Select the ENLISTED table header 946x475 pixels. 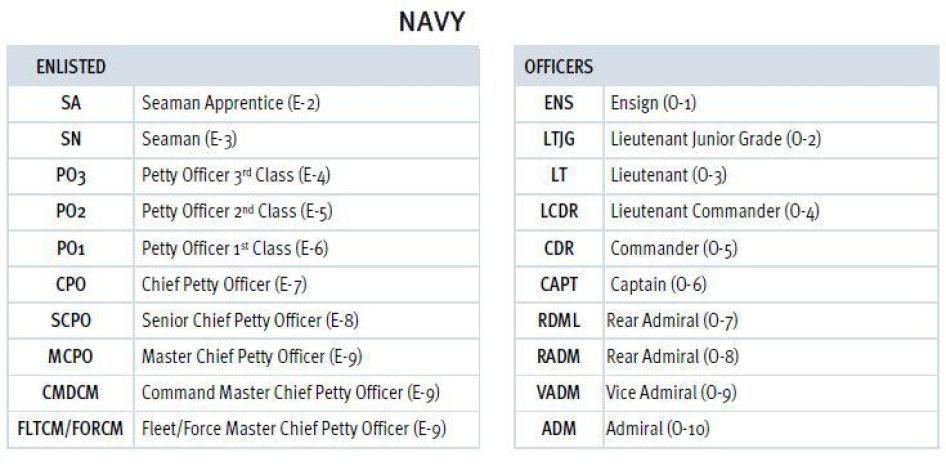(x=71, y=67)
